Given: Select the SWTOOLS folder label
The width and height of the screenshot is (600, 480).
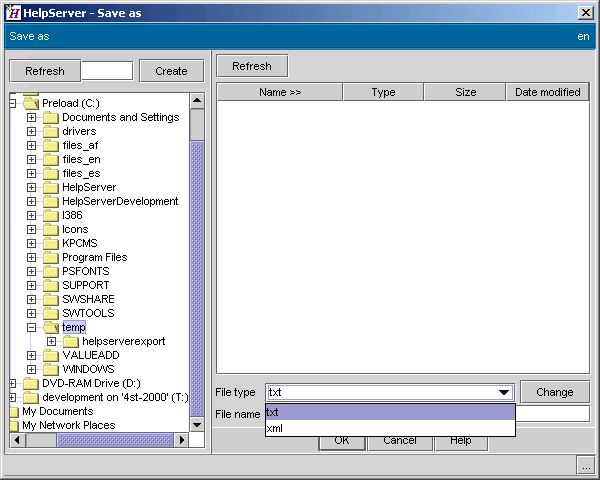Looking at the screenshot, I should [x=88, y=313].
